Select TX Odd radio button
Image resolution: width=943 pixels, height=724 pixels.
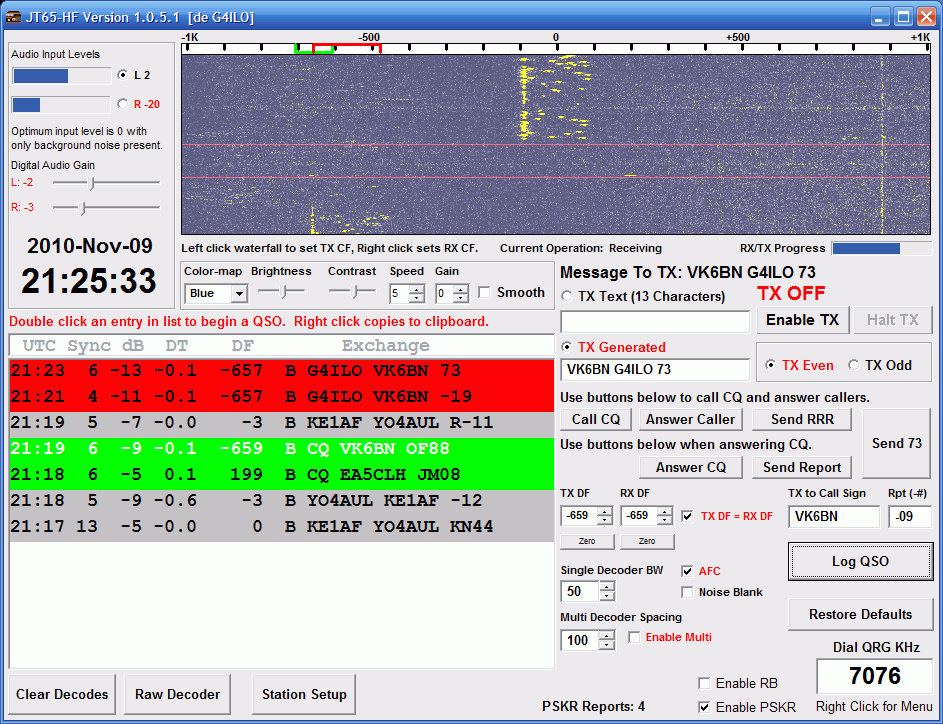853,365
